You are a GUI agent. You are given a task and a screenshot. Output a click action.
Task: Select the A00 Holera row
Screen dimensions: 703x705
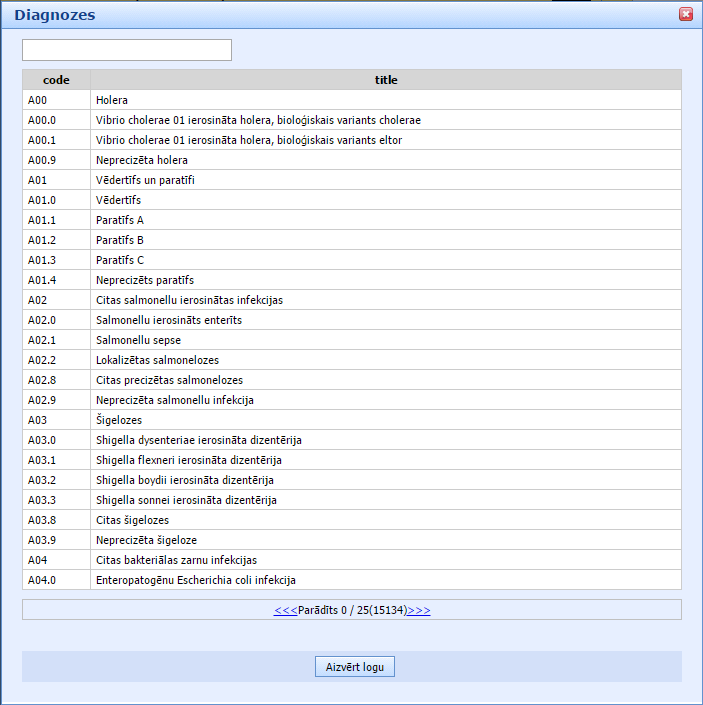pyautogui.click(x=112, y=100)
